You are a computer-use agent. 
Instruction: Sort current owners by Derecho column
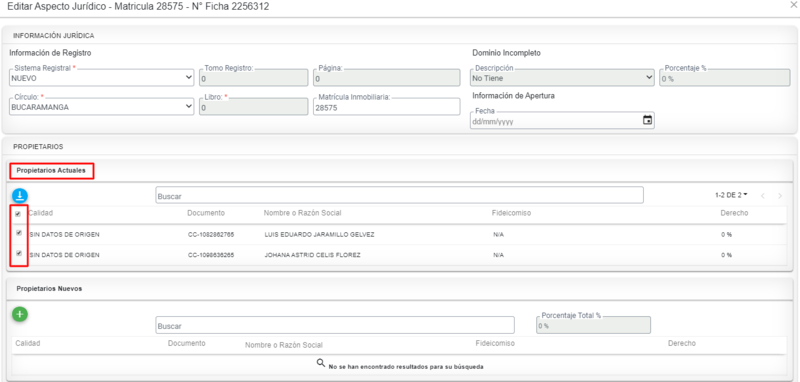[734, 213]
